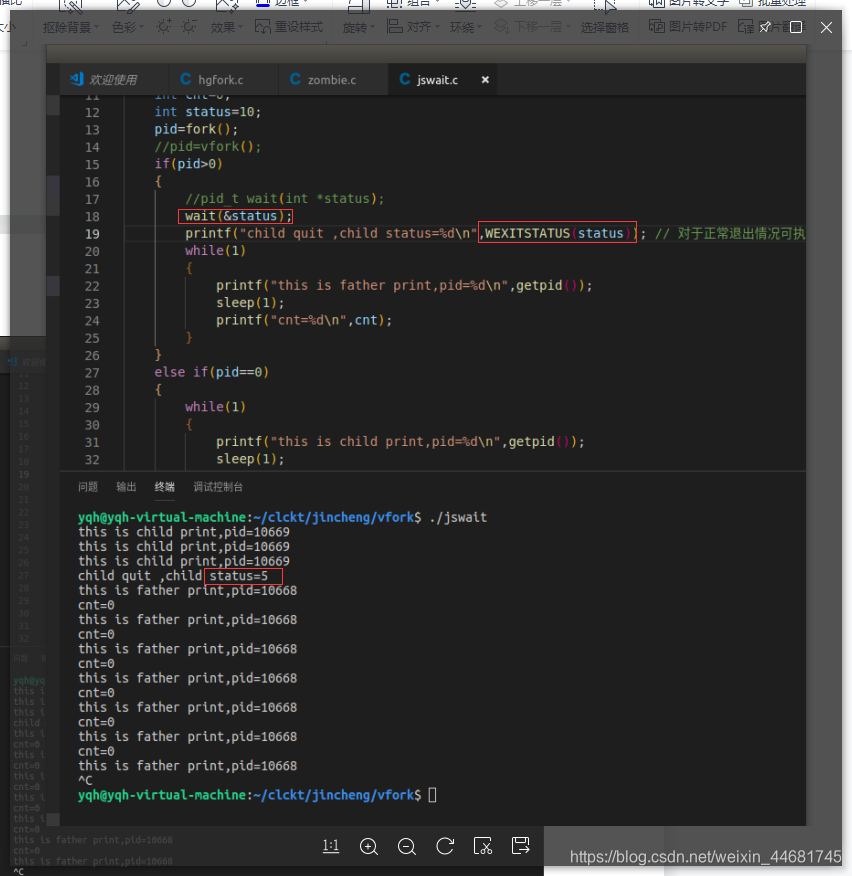Open the 色彩 color dropdown in the ribbon
The height and width of the screenshot is (876, 852).
127,27
